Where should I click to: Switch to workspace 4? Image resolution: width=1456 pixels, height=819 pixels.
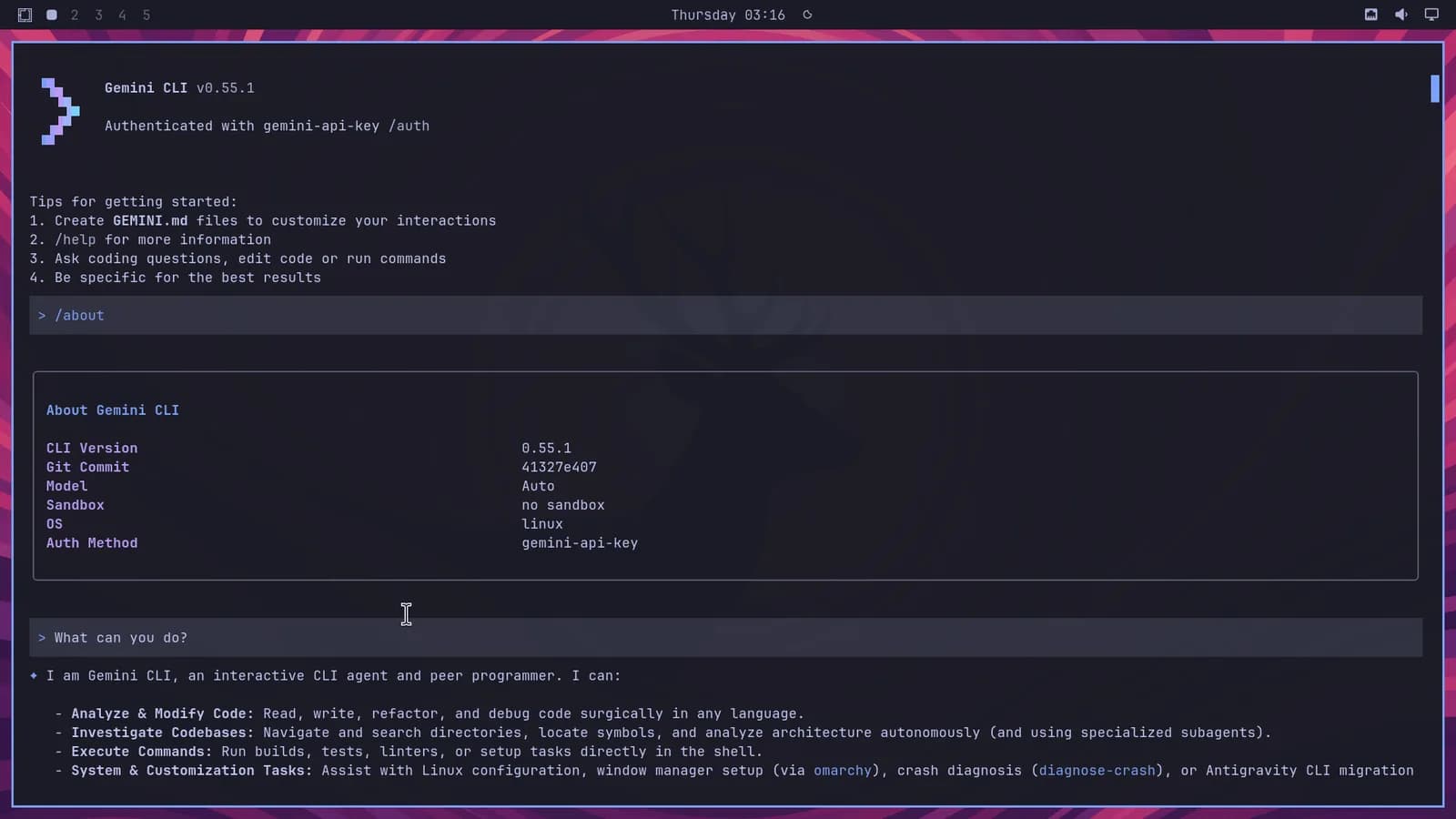coord(122,15)
